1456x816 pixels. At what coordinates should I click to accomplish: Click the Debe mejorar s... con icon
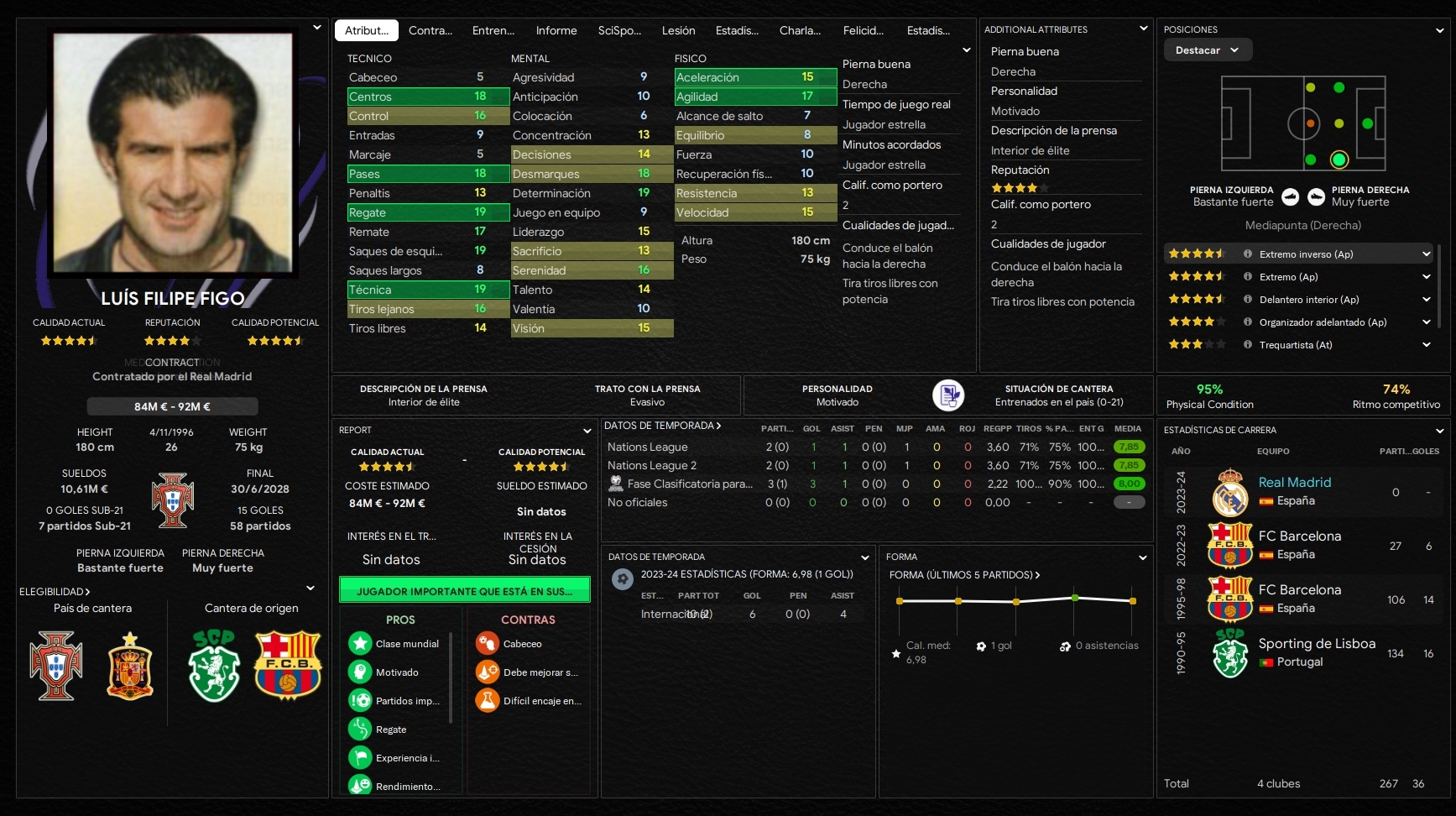click(488, 672)
